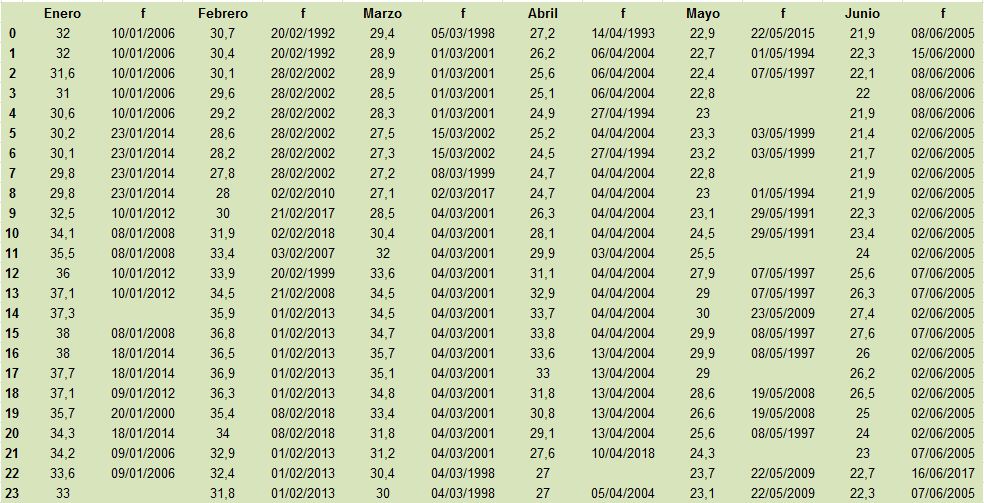Click date 10/04/2018 in row 21
The image size is (984, 503).
click(623, 453)
